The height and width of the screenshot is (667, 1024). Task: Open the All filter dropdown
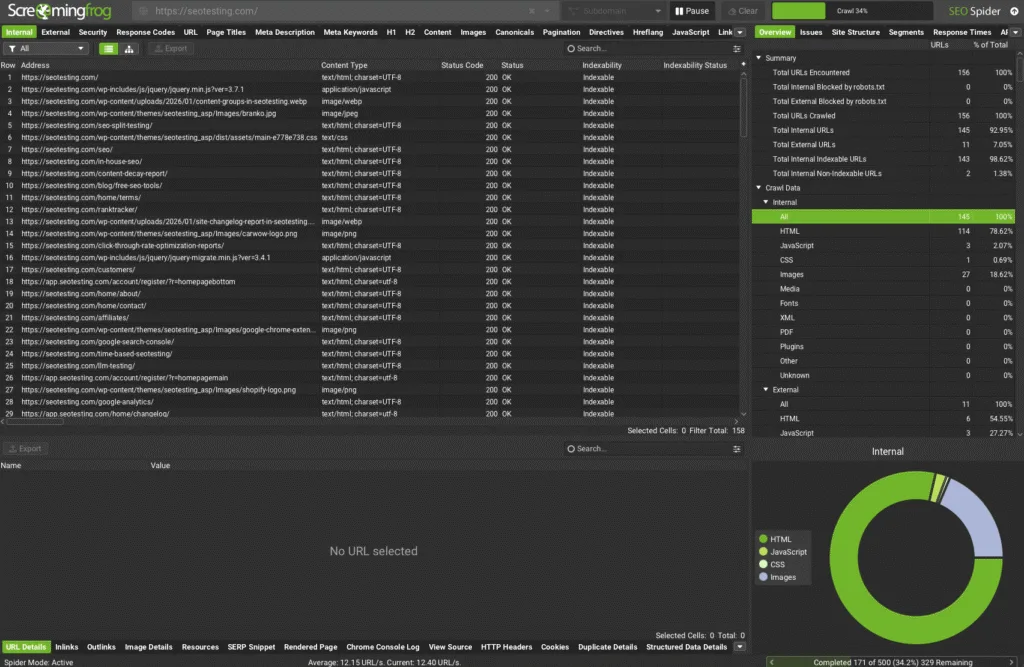tap(47, 48)
